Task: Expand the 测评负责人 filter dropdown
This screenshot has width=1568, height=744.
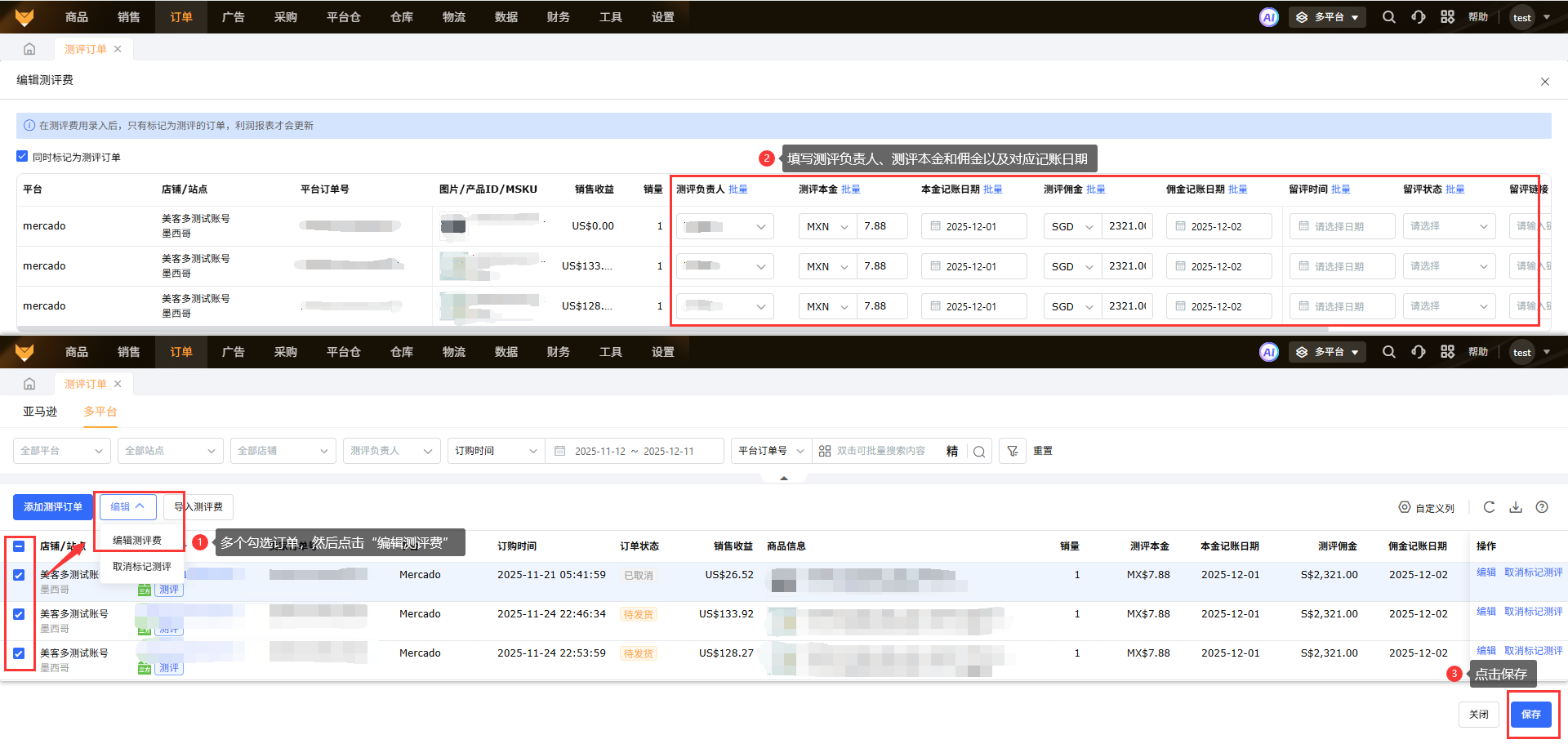Action: 392,451
